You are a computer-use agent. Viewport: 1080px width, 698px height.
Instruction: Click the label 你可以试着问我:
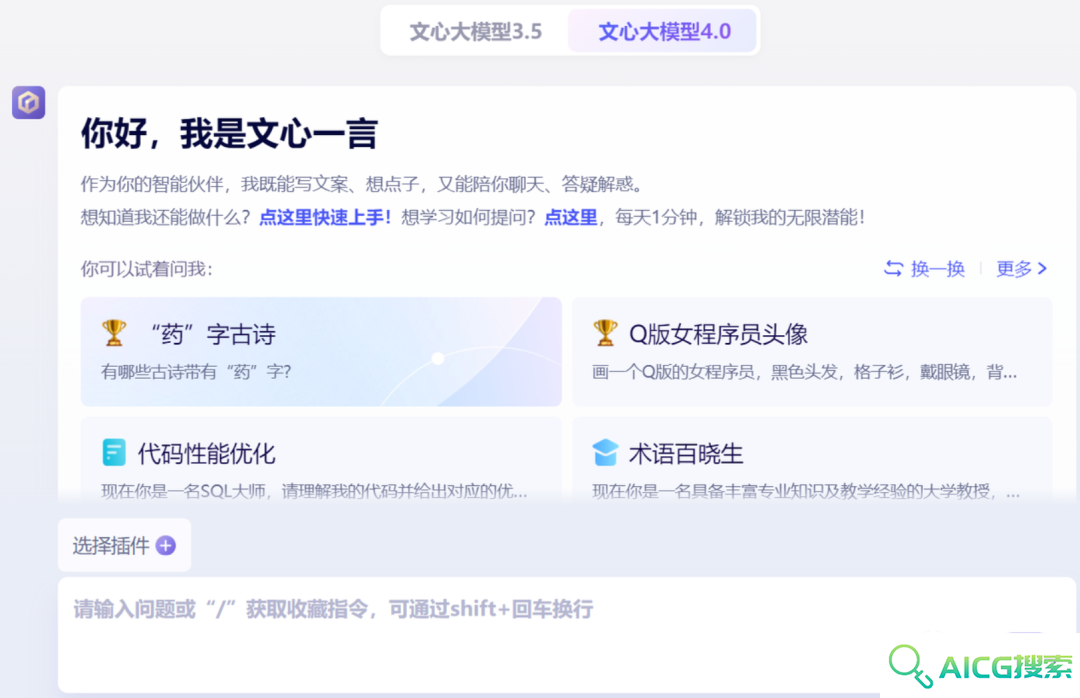[x=147, y=269]
